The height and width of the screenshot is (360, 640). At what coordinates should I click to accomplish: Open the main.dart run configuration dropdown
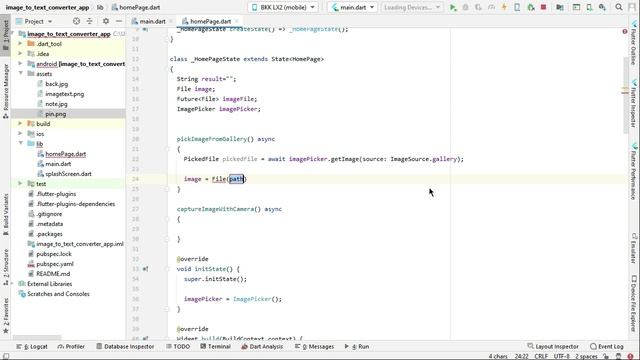[x=352, y=7]
